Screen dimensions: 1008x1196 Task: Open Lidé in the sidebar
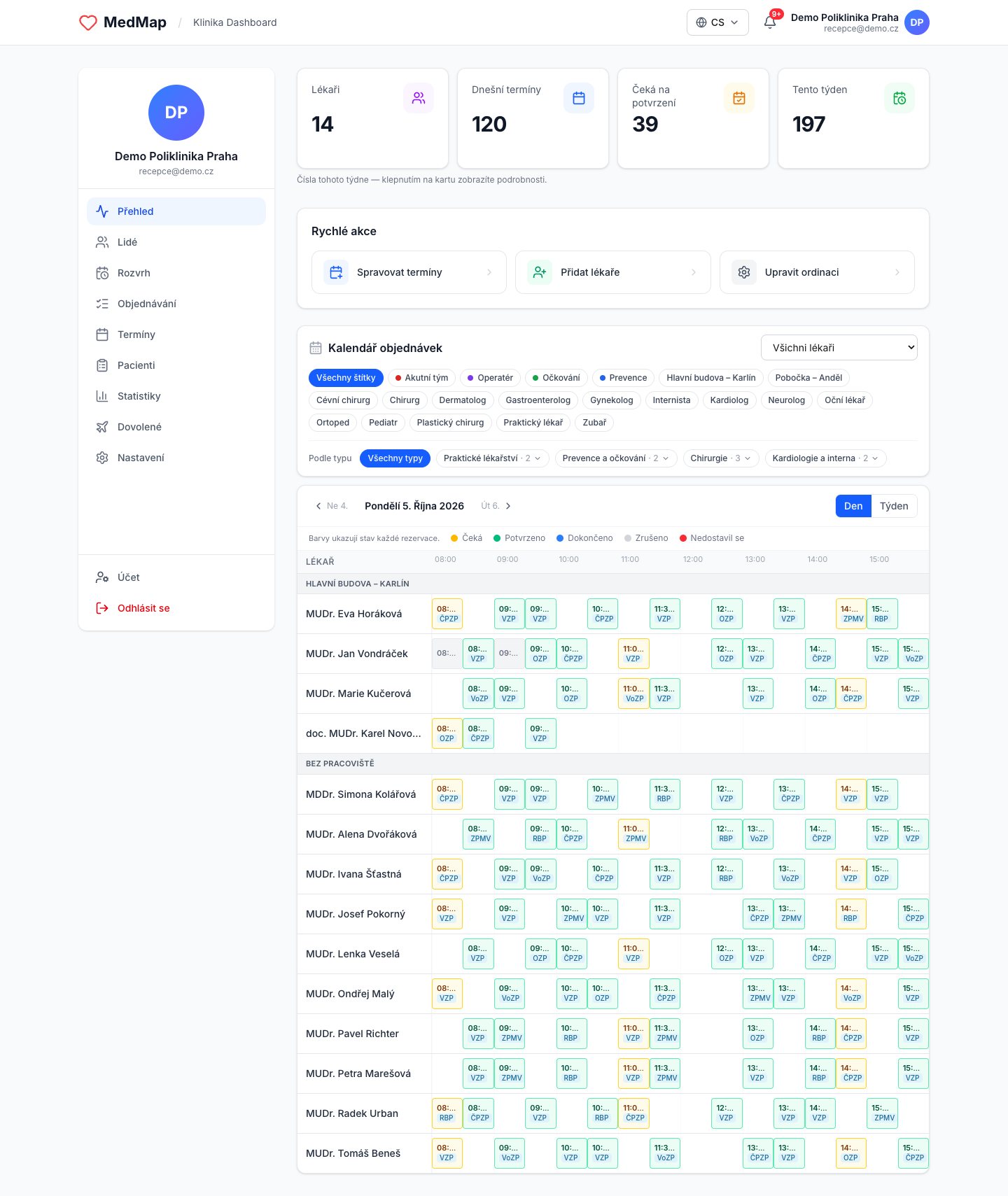point(176,242)
